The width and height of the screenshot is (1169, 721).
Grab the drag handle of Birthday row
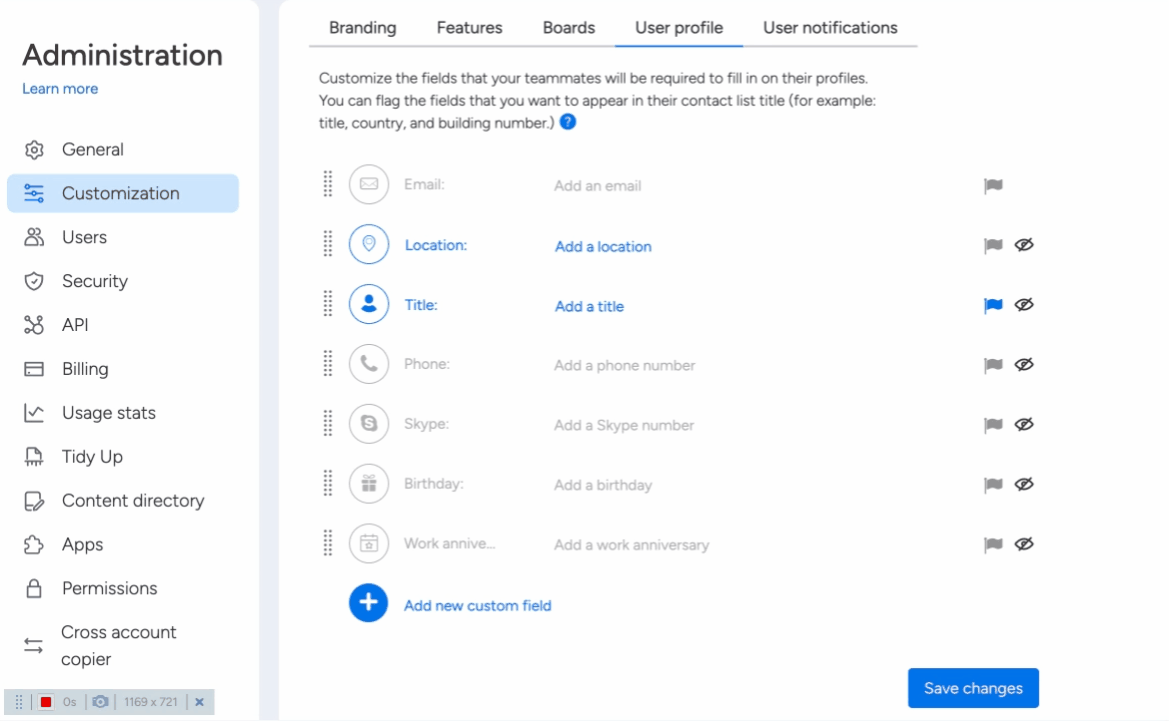click(x=327, y=484)
